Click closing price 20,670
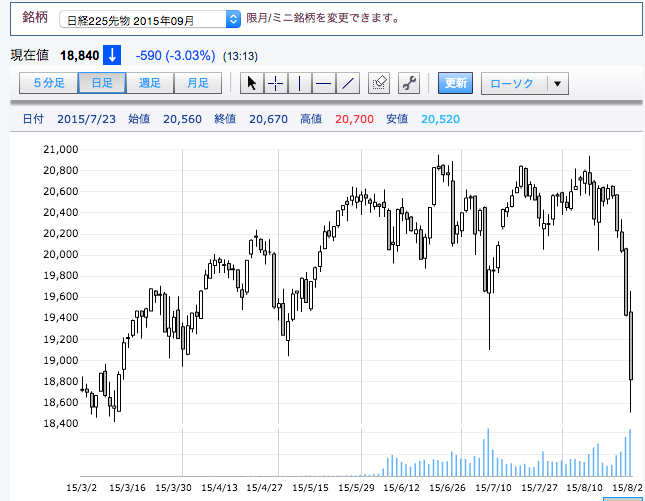This screenshot has height=501, width=645. pyautogui.click(x=268, y=119)
